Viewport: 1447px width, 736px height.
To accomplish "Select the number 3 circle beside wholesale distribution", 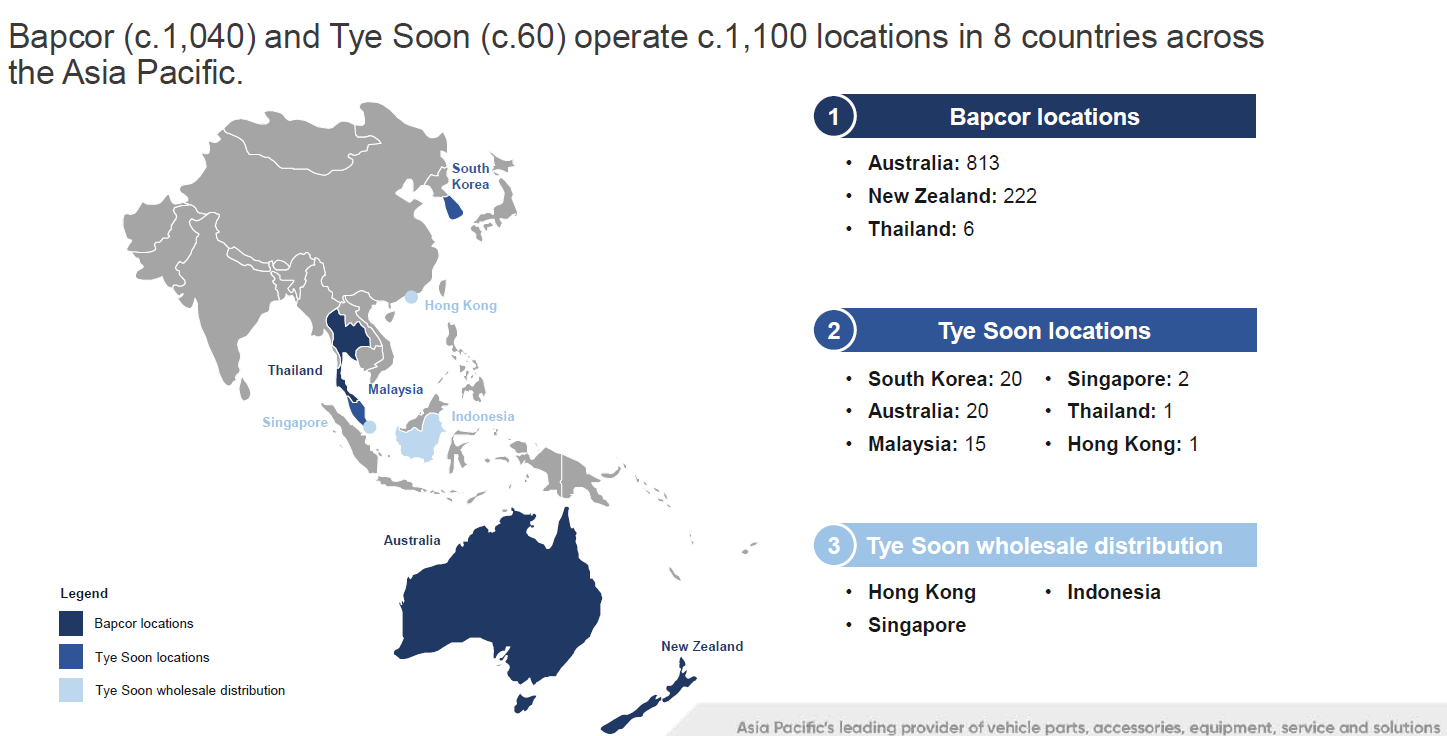I will [x=834, y=546].
